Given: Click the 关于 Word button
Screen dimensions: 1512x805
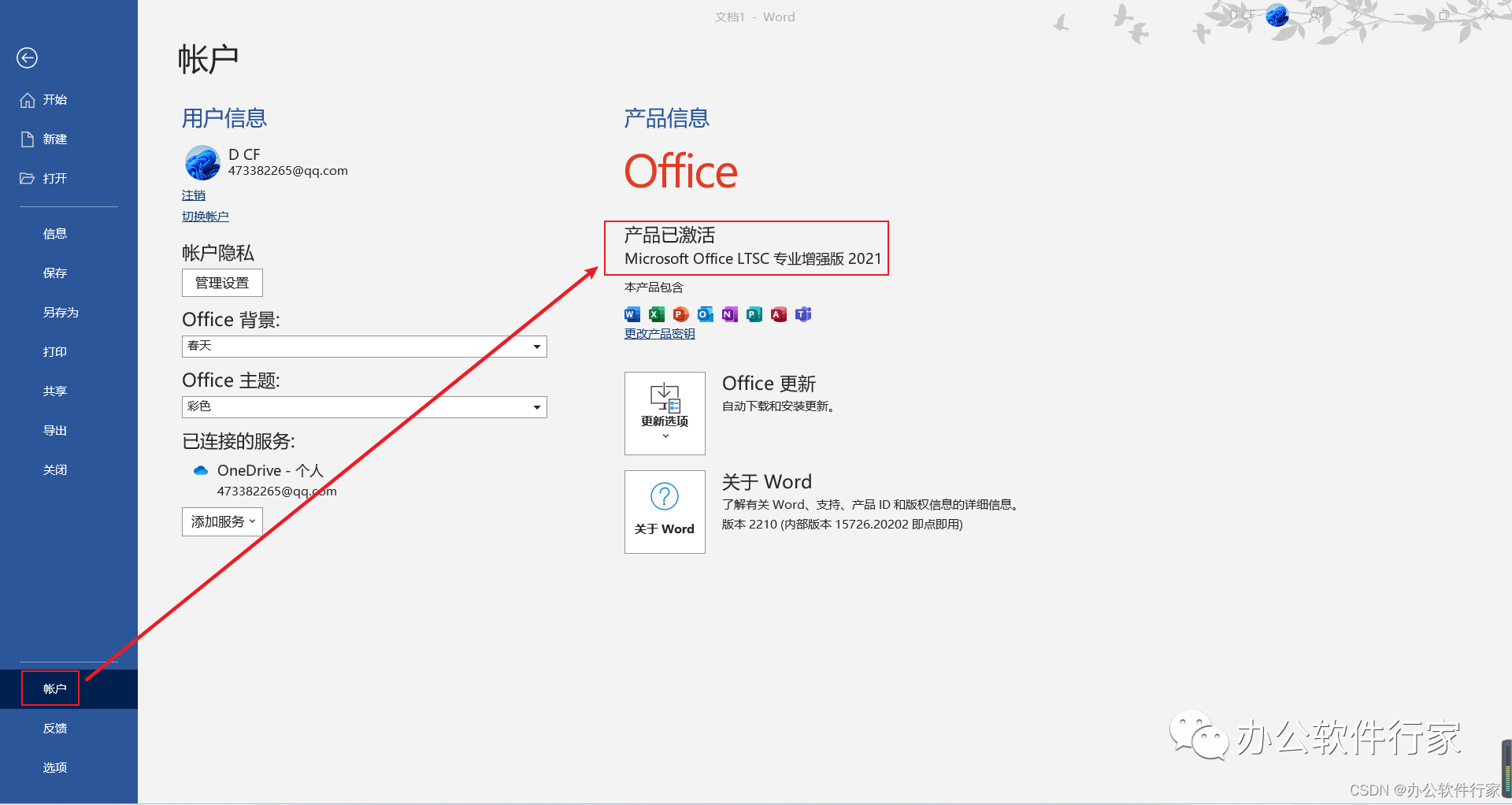Looking at the screenshot, I should click(x=665, y=512).
